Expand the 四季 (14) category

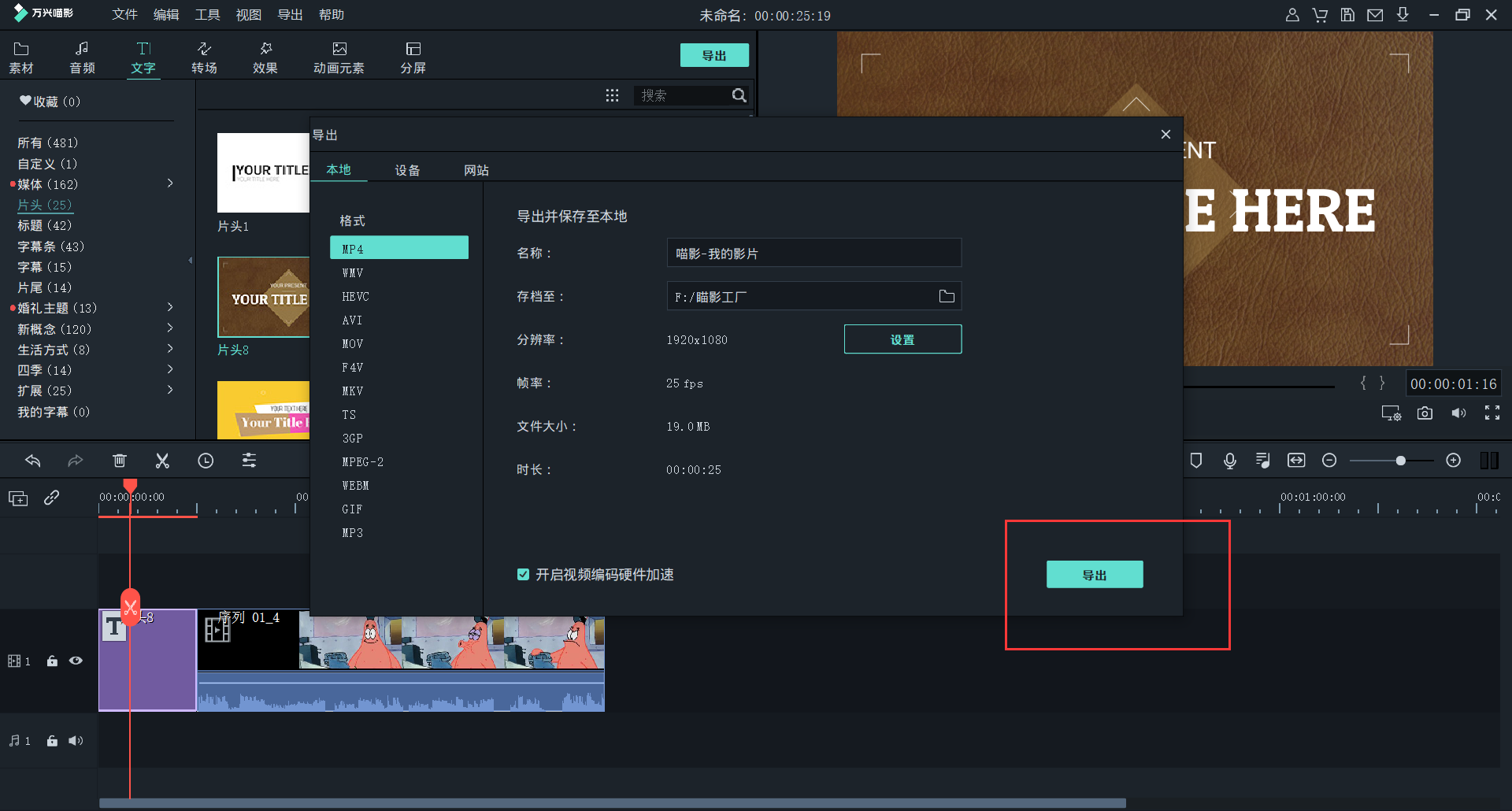[170, 368]
